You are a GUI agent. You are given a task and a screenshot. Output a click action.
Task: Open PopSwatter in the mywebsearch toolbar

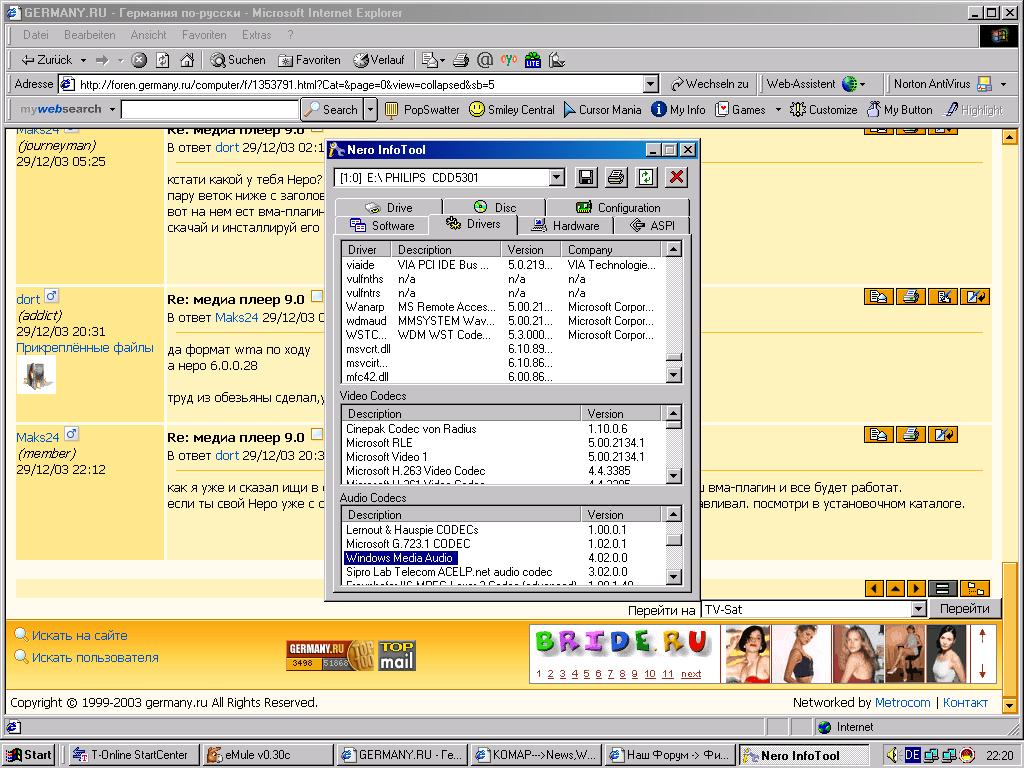[422, 110]
